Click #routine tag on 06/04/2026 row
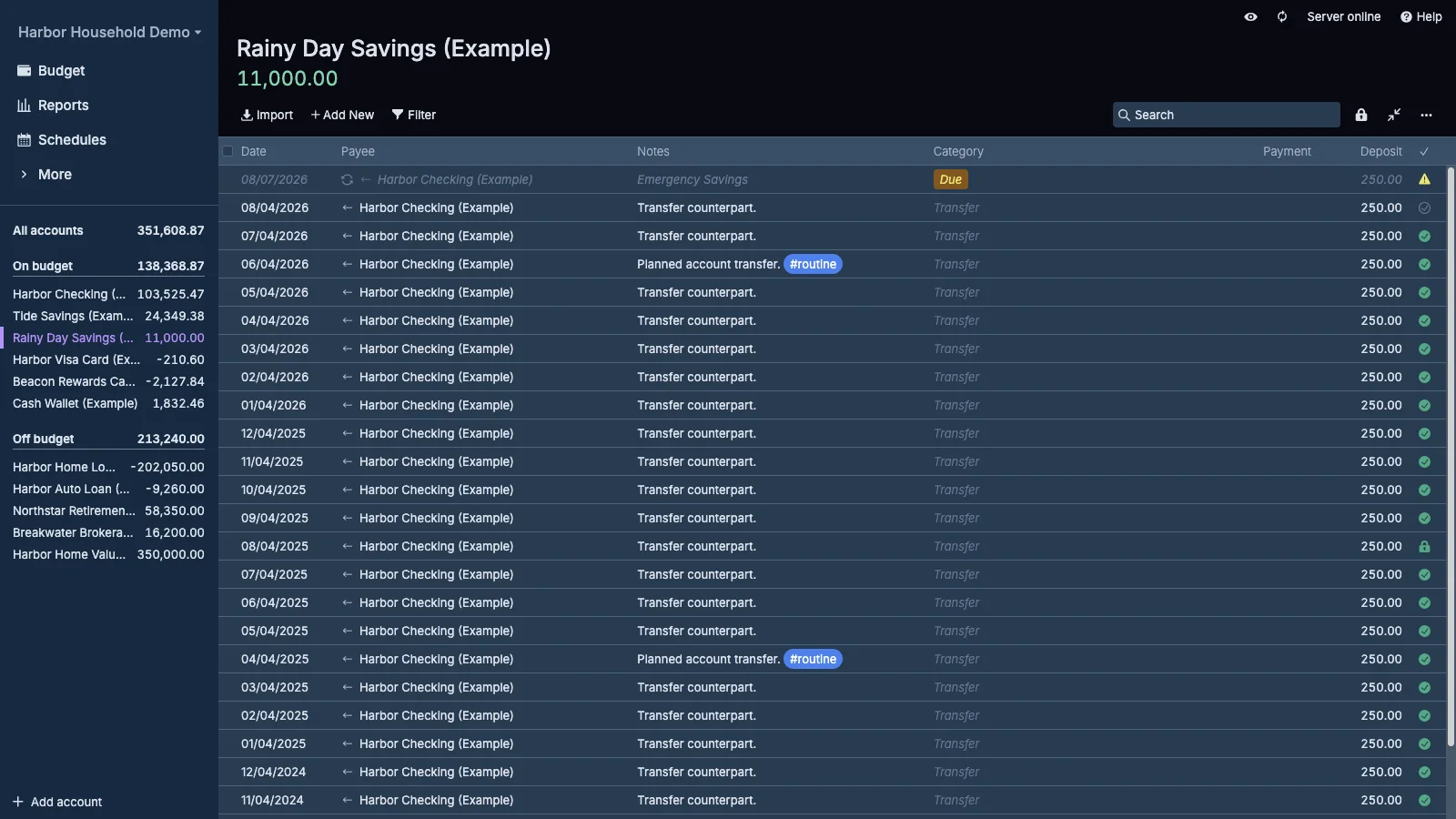The height and width of the screenshot is (819, 1456). (813, 264)
